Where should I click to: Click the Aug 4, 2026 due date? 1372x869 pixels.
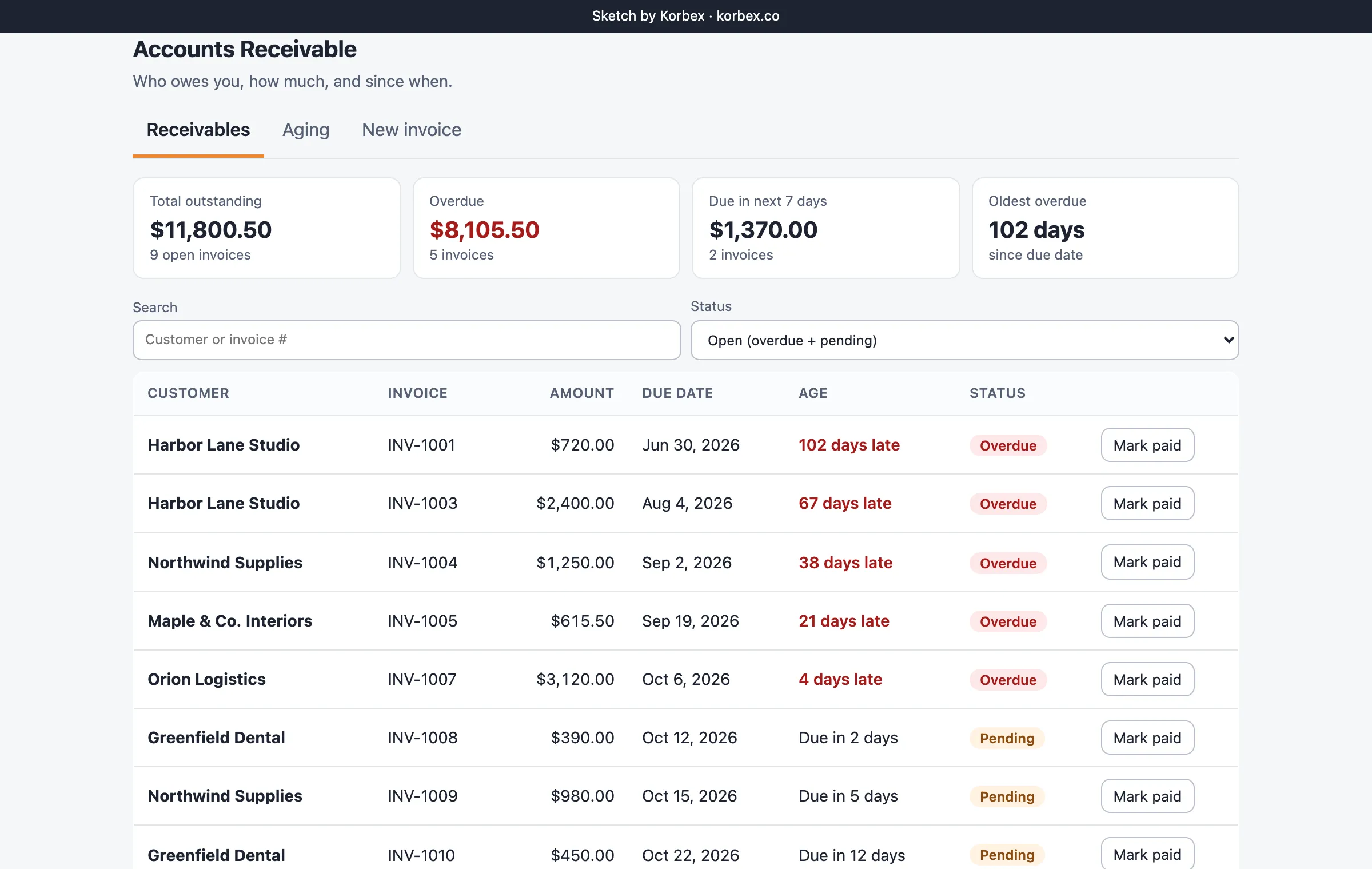click(x=687, y=503)
